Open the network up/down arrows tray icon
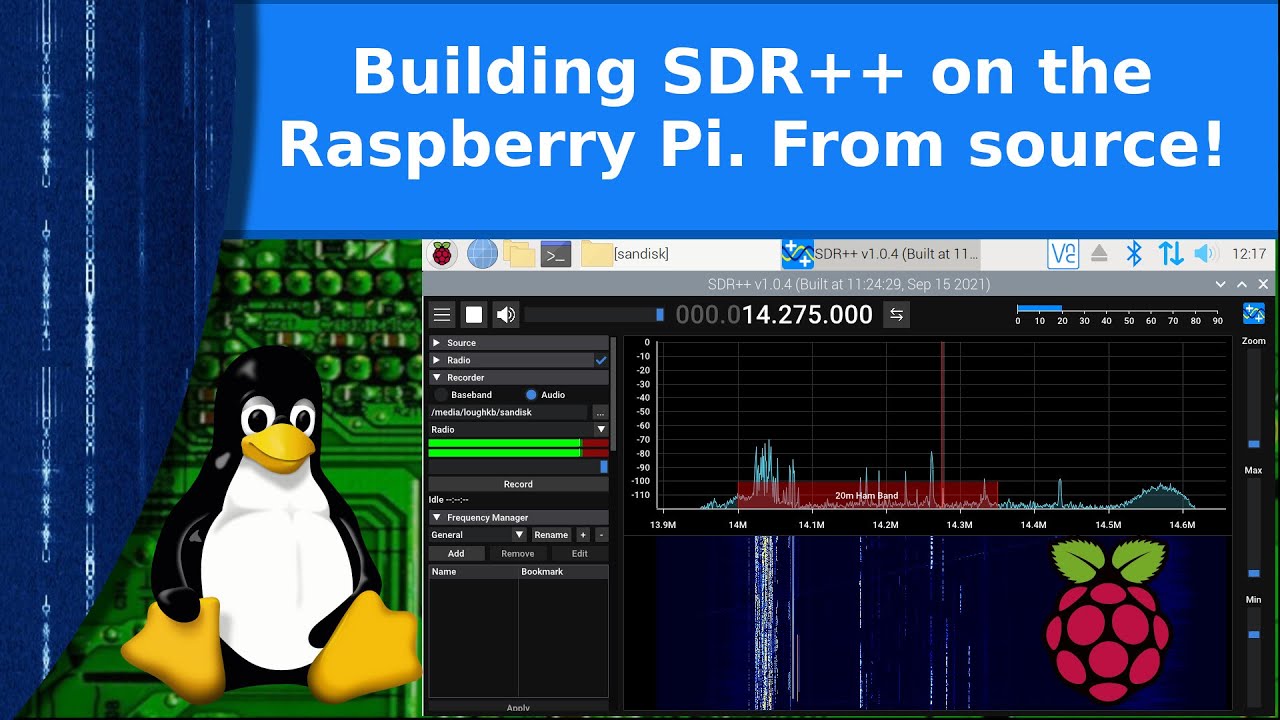 [x=1171, y=254]
